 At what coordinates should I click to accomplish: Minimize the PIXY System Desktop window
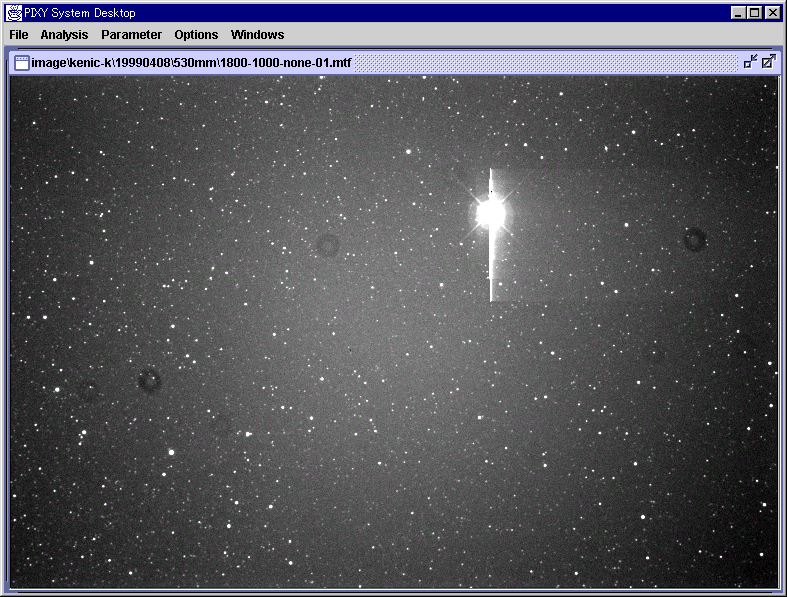737,13
